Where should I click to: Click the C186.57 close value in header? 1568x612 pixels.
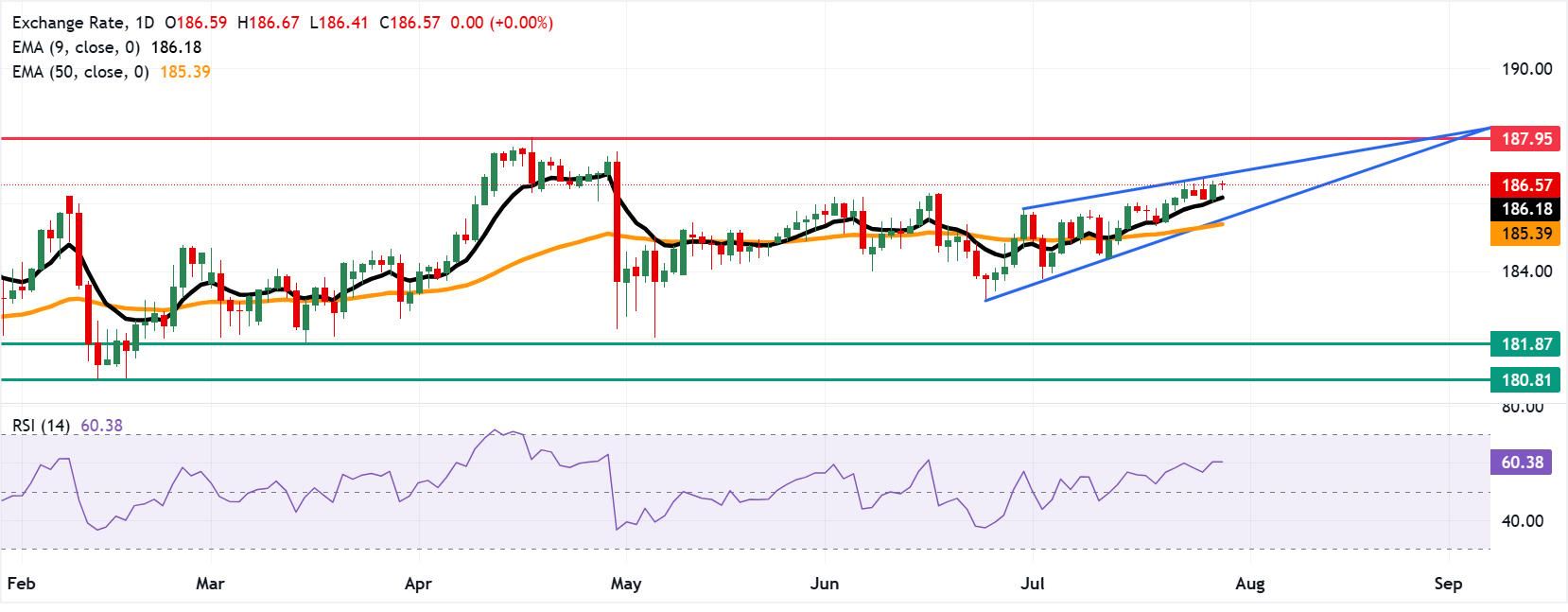coord(410,23)
